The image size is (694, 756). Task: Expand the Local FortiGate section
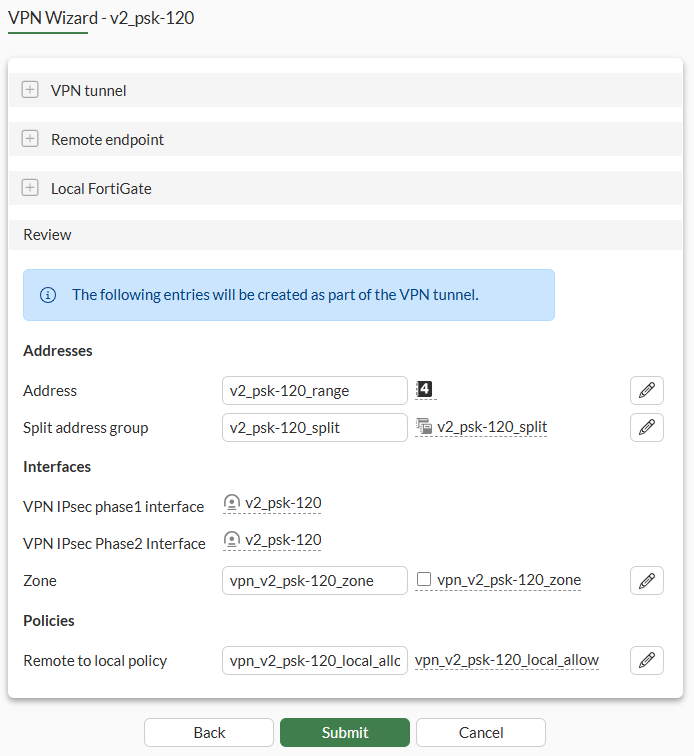[30, 188]
